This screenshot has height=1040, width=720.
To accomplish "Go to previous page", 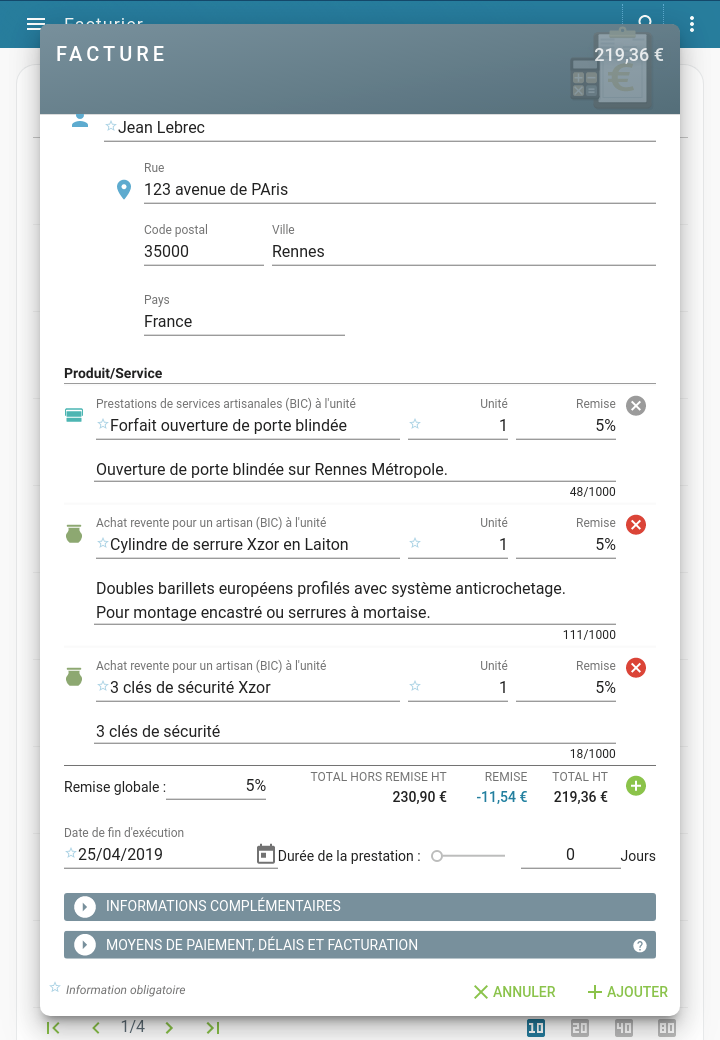I will click(x=96, y=1027).
